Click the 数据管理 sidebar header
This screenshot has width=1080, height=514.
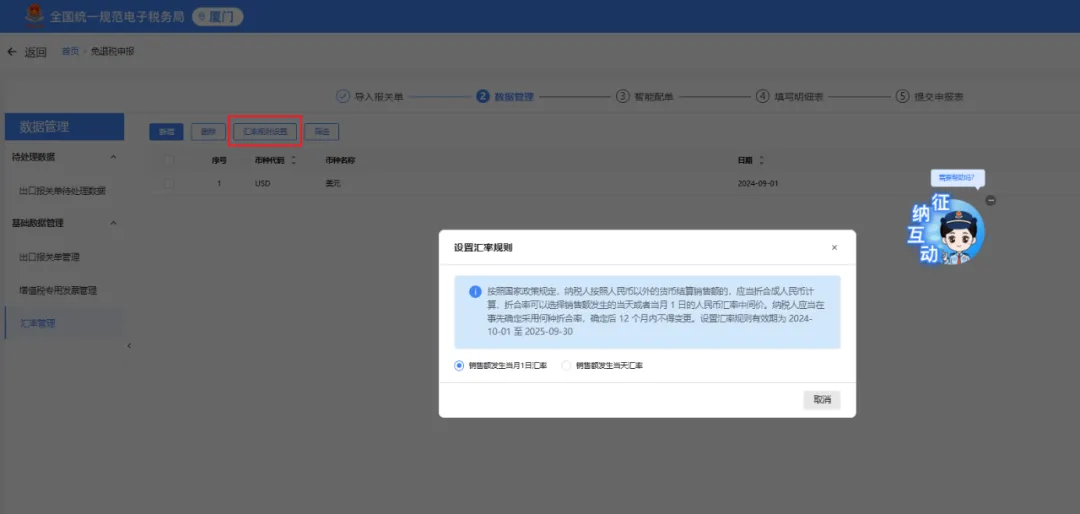(x=64, y=127)
